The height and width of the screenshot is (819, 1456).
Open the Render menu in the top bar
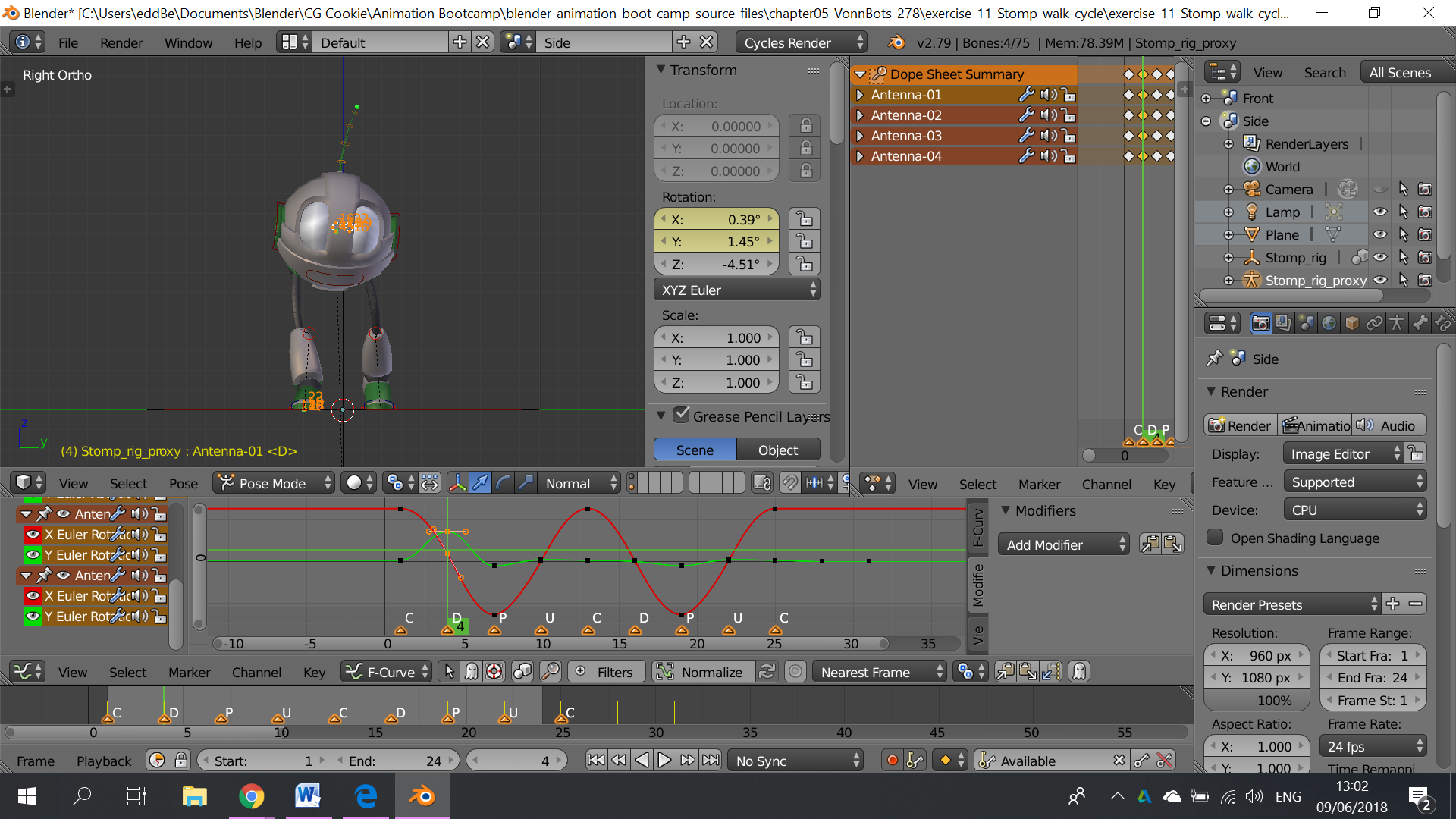click(x=121, y=42)
